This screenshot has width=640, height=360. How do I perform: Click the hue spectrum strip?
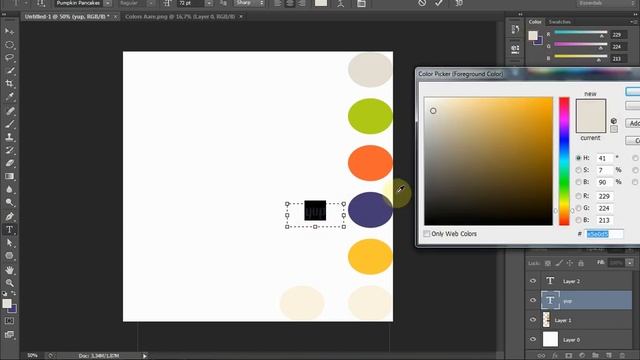pos(564,161)
